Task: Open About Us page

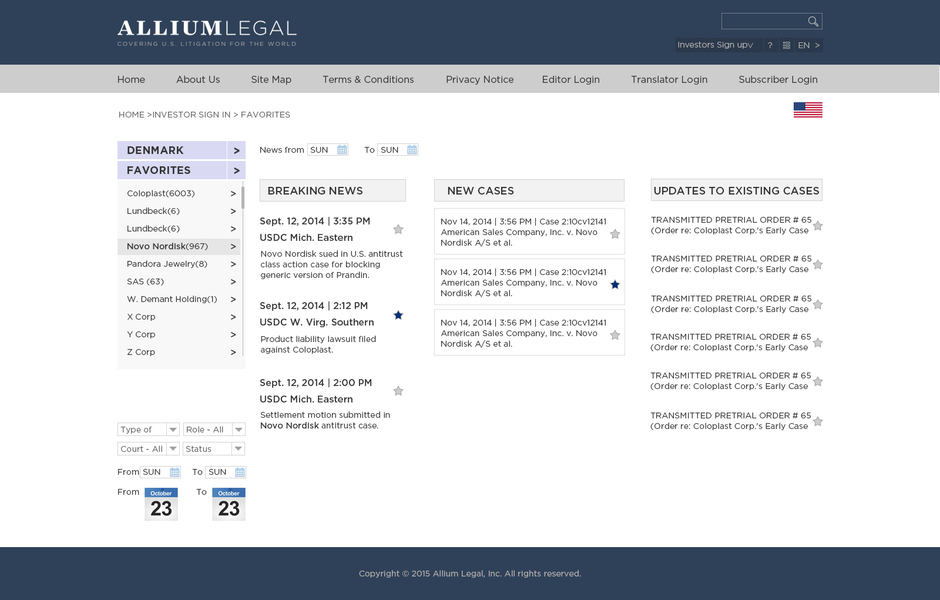Action: pyautogui.click(x=198, y=79)
